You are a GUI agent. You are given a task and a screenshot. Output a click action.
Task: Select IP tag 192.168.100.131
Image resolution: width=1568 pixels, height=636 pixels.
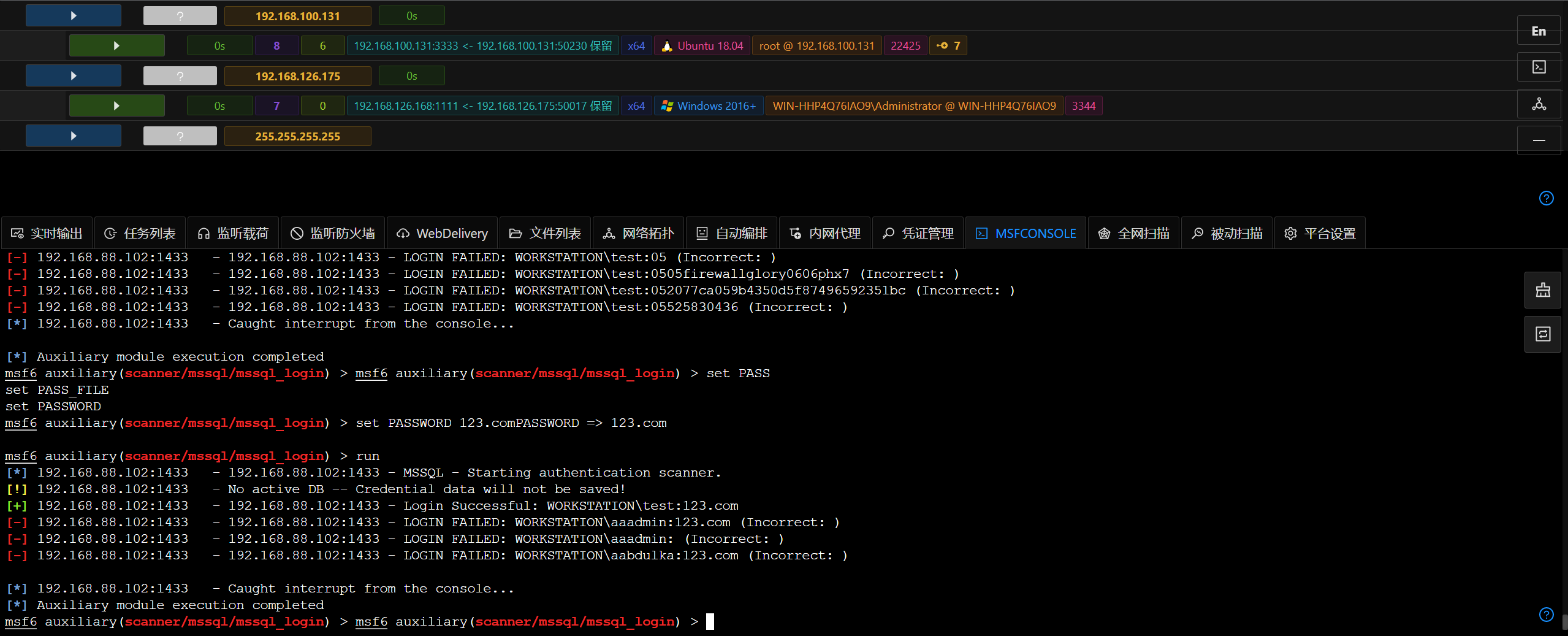point(298,16)
